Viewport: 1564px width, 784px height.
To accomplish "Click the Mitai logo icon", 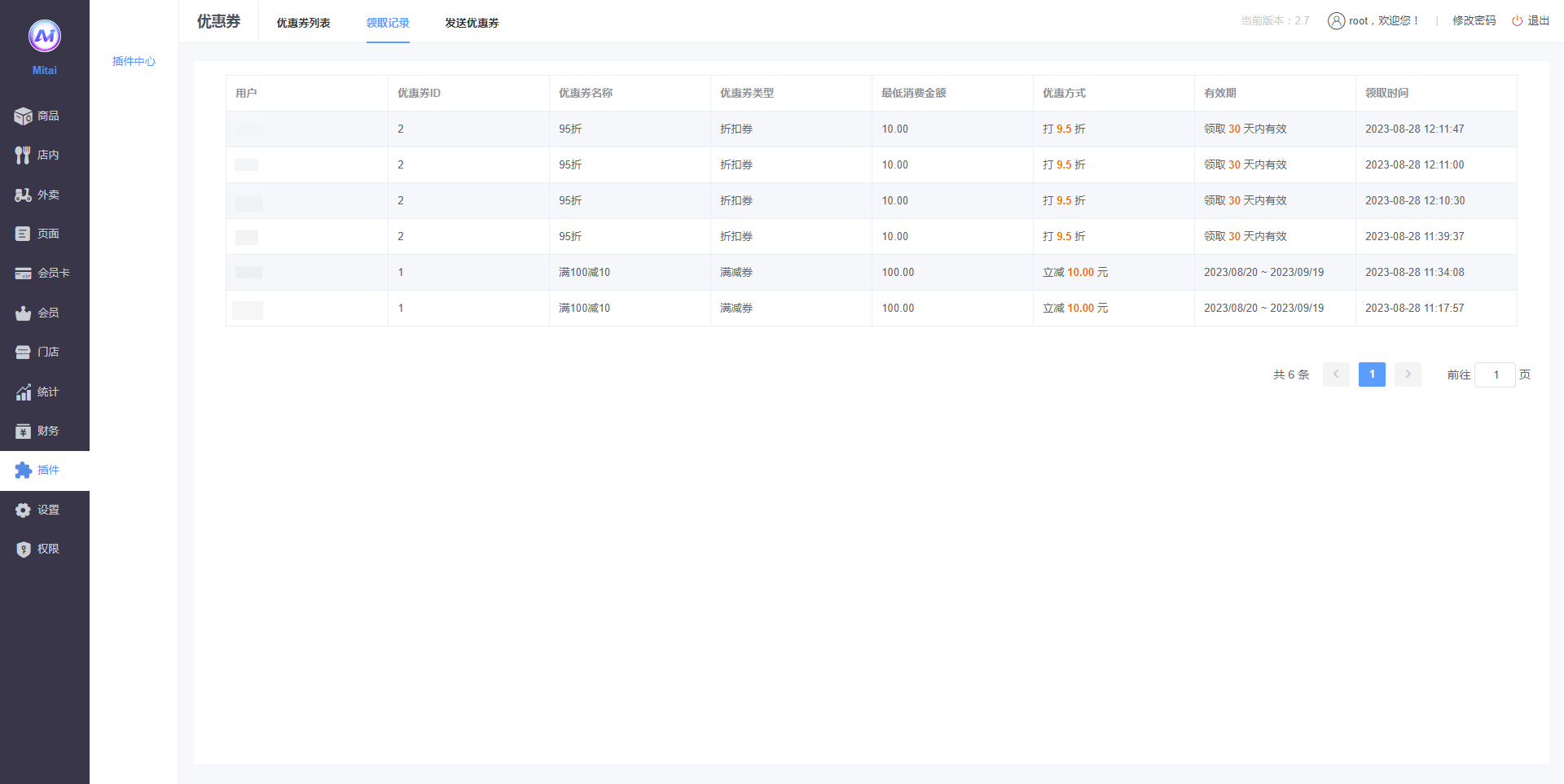I will pos(45,36).
